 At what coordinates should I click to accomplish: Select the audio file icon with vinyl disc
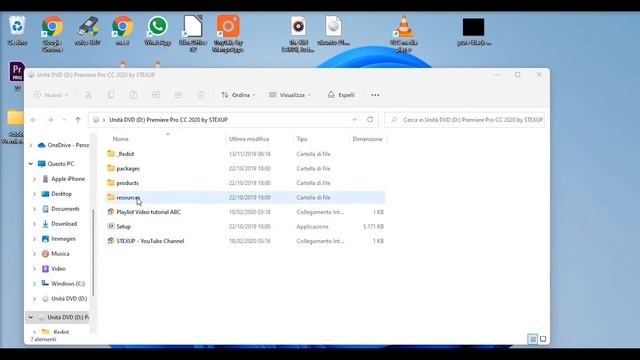click(x=298, y=33)
